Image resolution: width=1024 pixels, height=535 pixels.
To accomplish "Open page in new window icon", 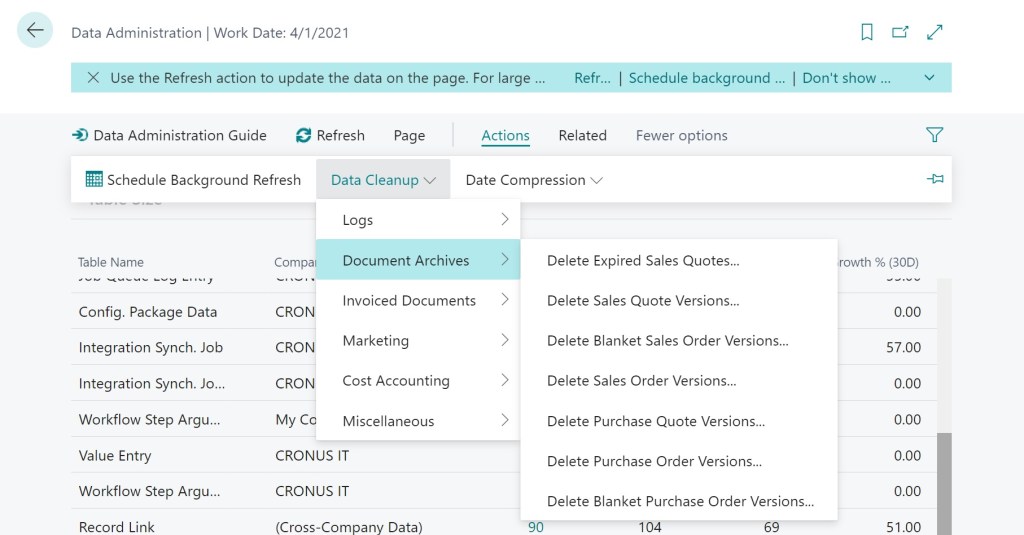I will pyautogui.click(x=900, y=32).
